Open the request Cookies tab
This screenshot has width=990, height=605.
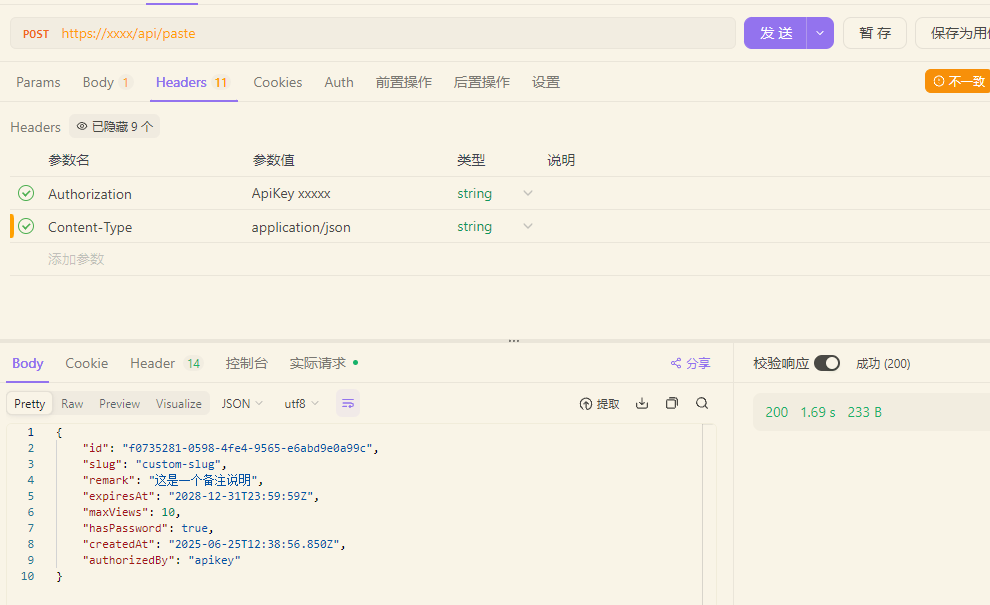(278, 82)
